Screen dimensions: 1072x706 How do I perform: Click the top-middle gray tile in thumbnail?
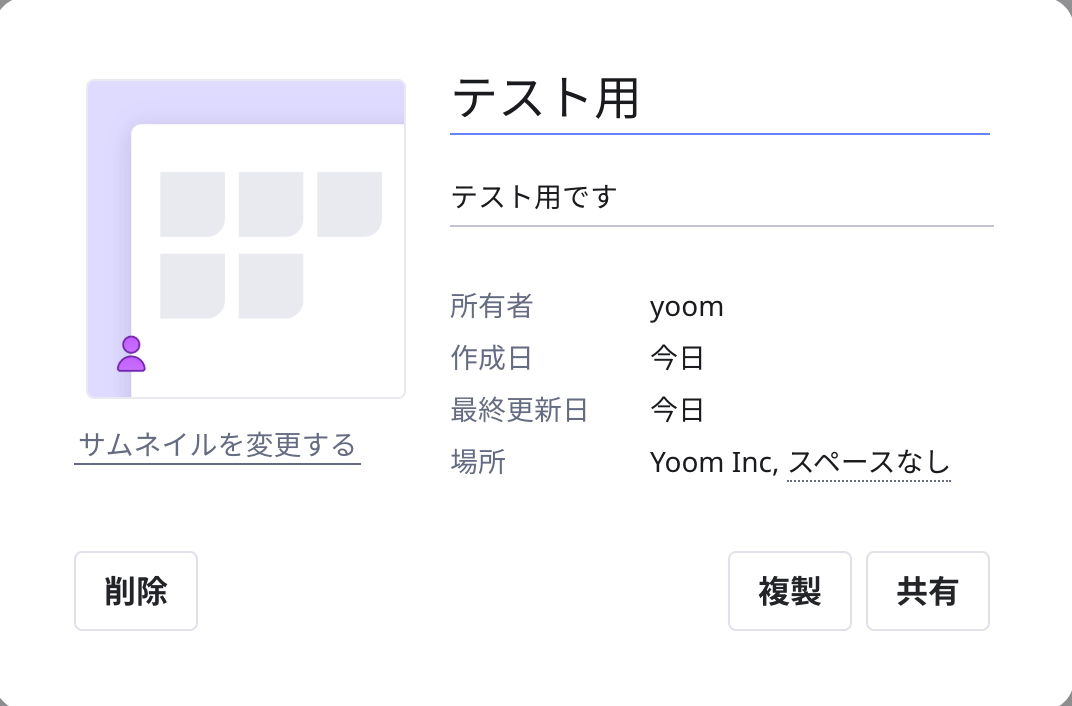271,204
